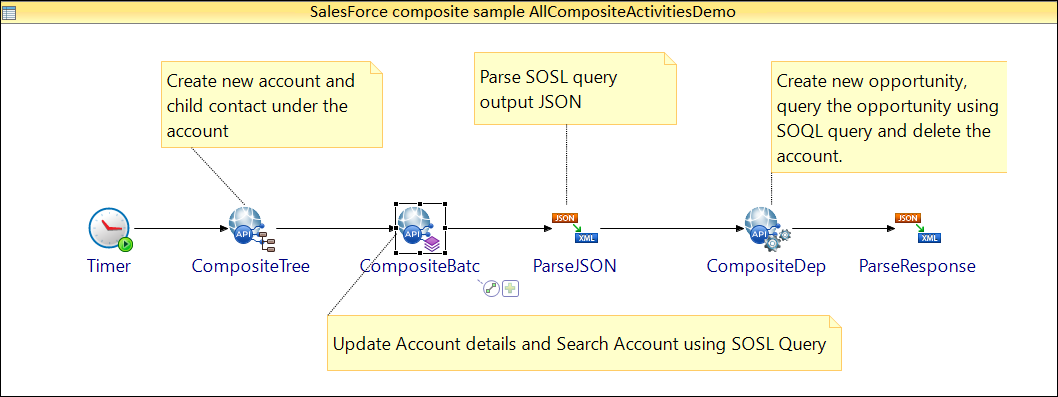Image resolution: width=1058 pixels, height=397 pixels.
Task: Click the ParseJSON activity icon
Action: (x=576, y=228)
